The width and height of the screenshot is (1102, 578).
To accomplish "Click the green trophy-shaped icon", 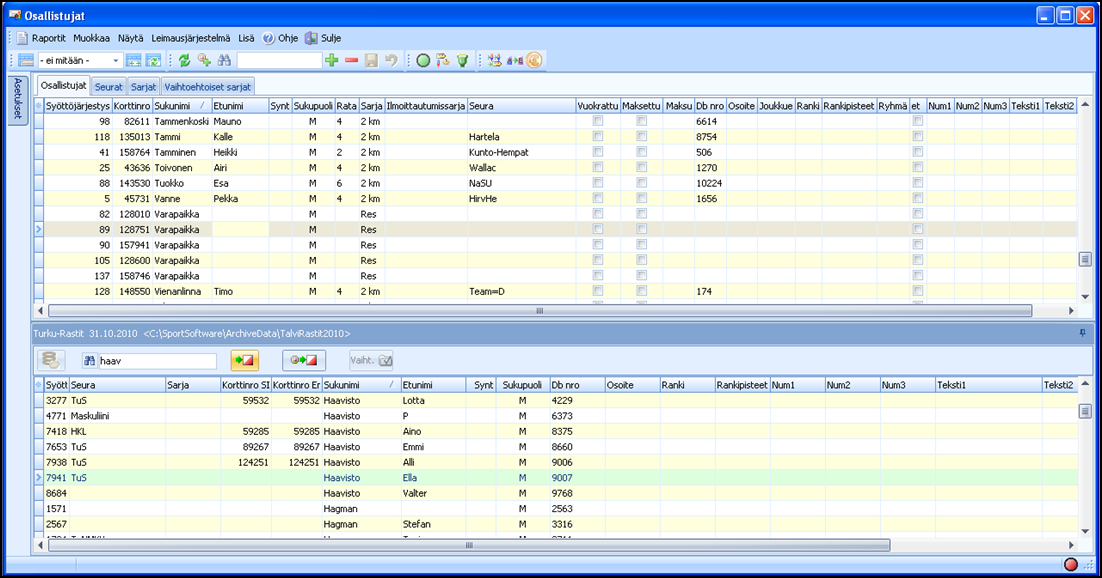I will [x=462, y=60].
